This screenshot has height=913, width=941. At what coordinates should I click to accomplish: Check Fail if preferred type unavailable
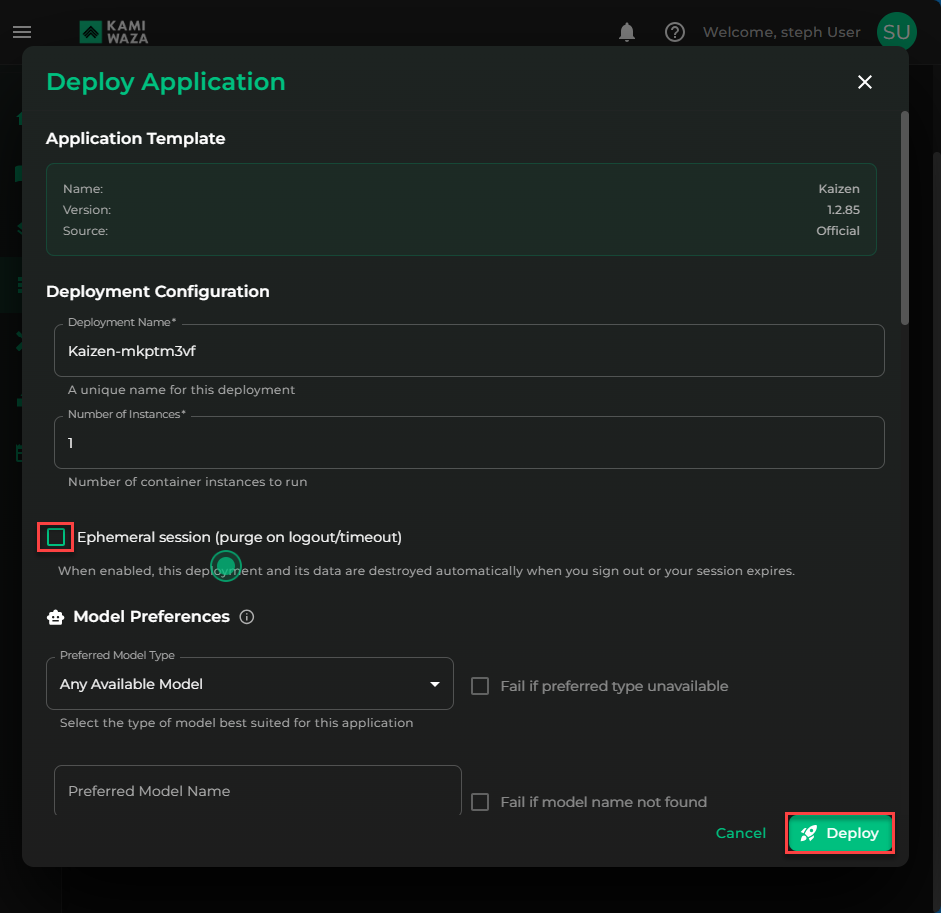coord(480,686)
